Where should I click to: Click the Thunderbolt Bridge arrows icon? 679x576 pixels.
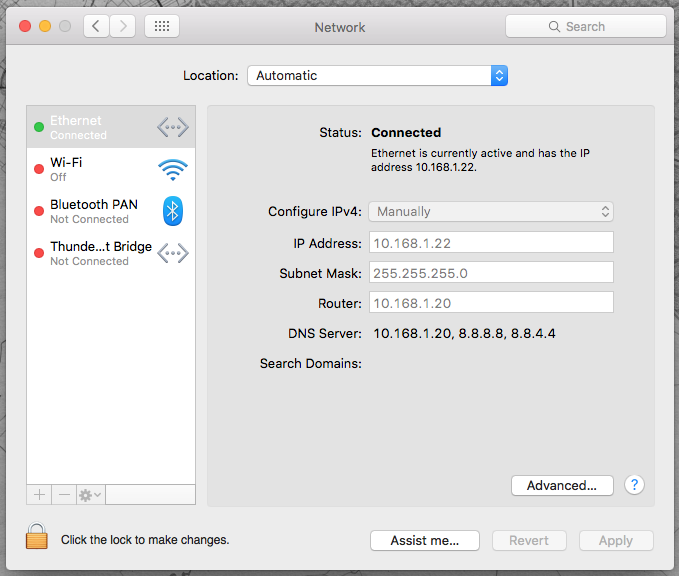coord(173,253)
